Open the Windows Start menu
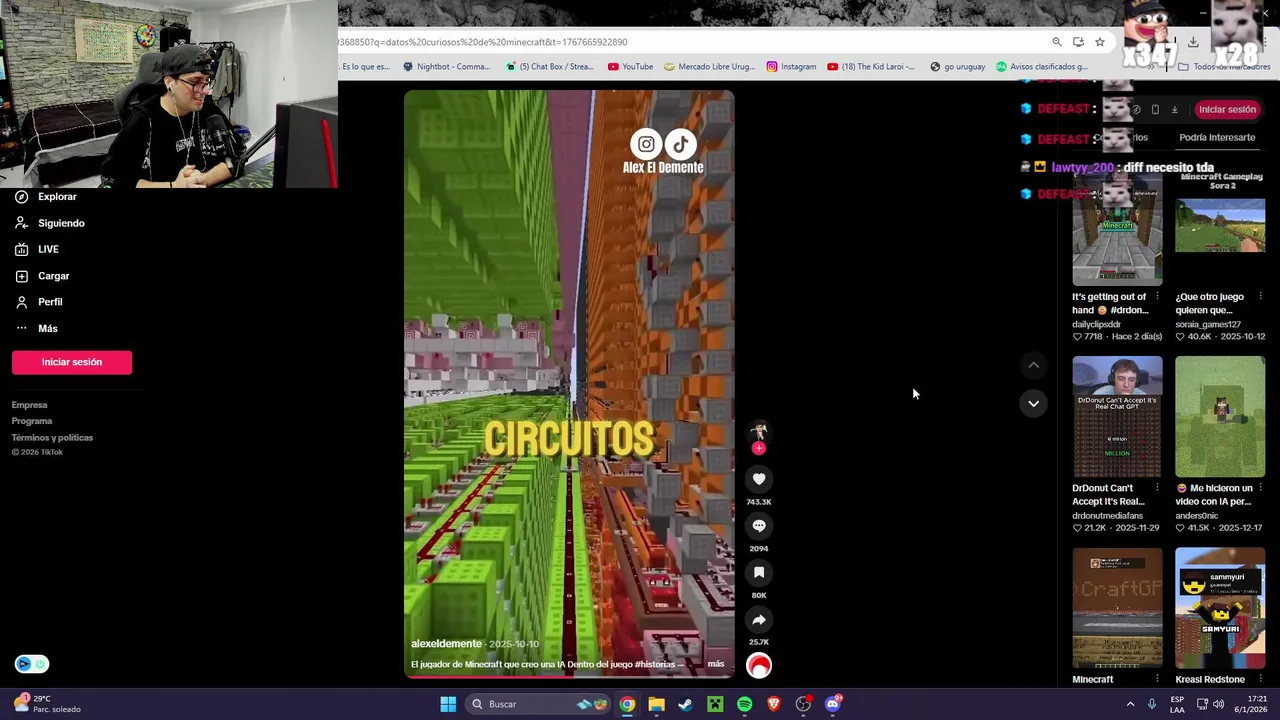 (x=448, y=704)
